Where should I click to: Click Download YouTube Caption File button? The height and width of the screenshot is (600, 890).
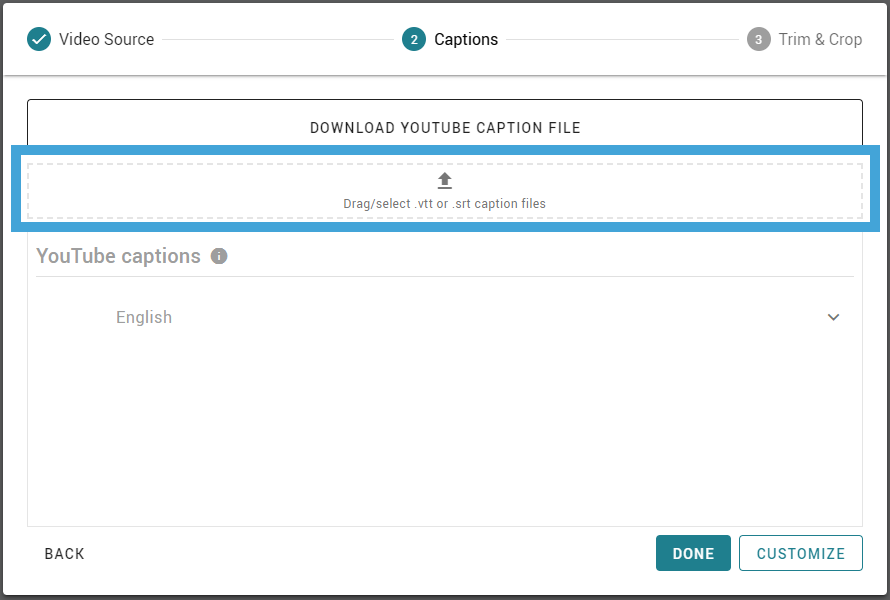pos(445,127)
